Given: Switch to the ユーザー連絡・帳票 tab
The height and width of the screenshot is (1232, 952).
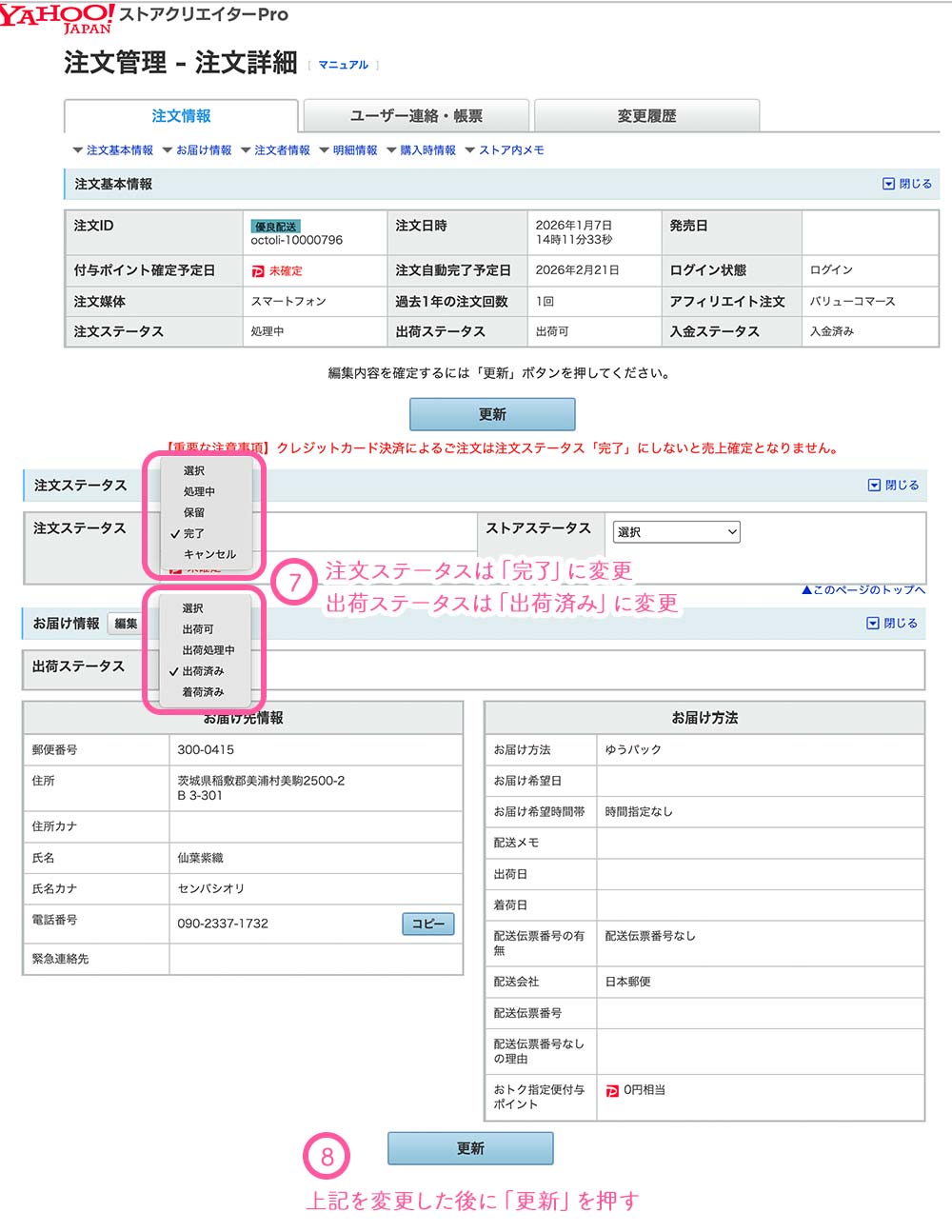Looking at the screenshot, I should click(416, 116).
